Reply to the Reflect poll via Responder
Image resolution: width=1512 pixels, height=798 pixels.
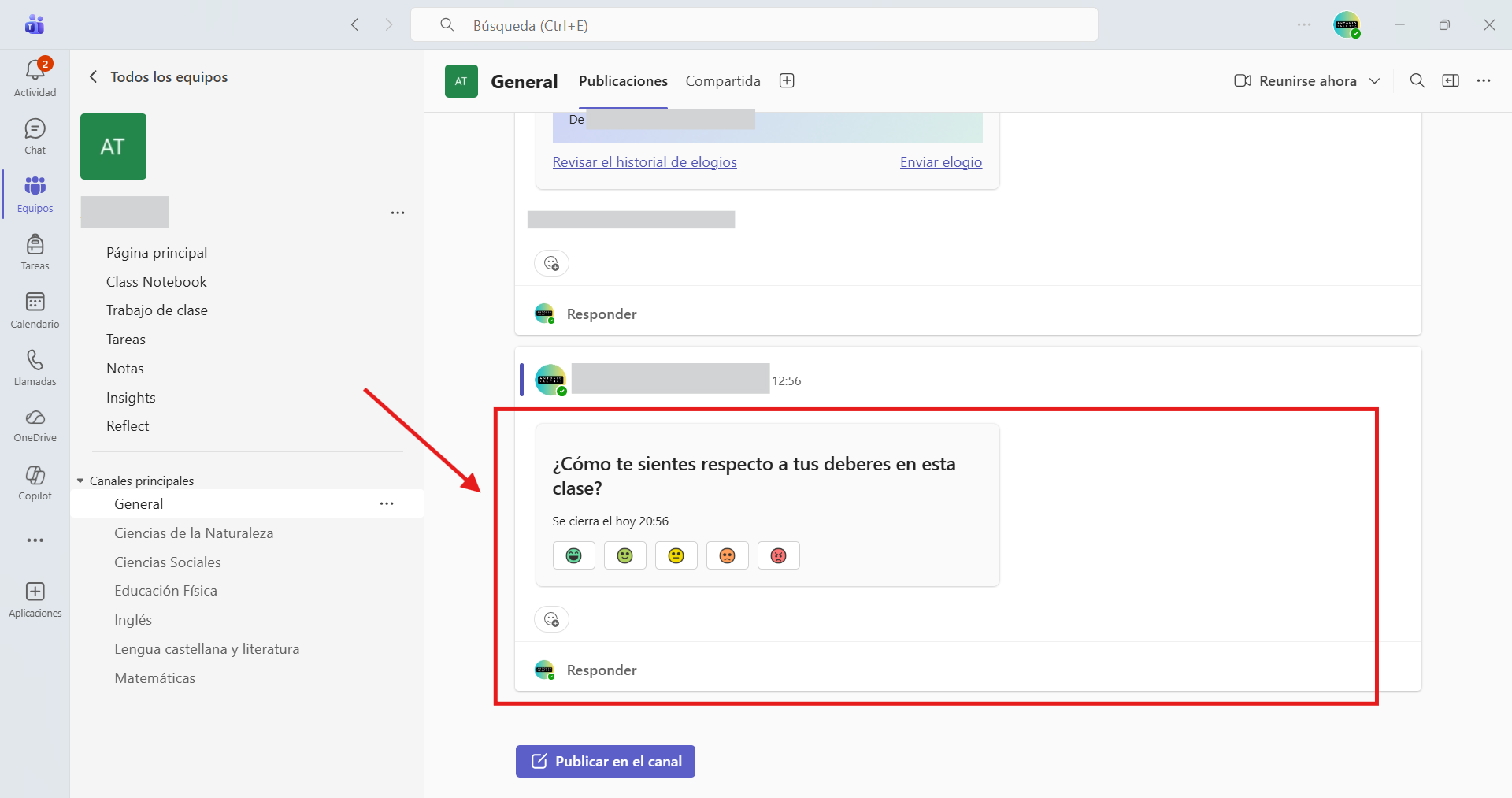(601, 670)
